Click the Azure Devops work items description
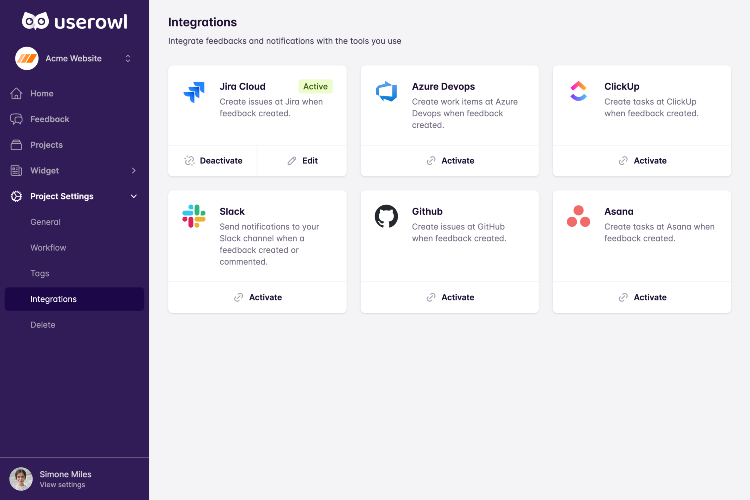This screenshot has height=500, width=750. [x=465, y=113]
